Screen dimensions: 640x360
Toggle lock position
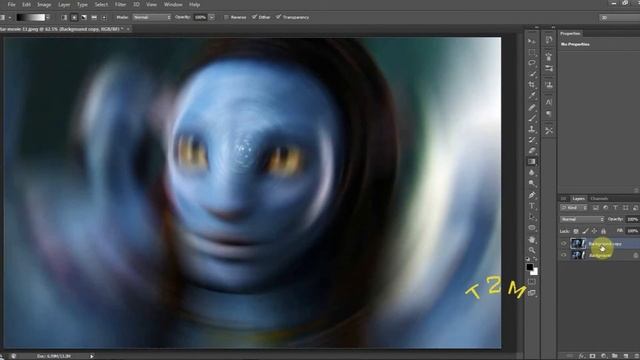pyautogui.click(x=594, y=231)
